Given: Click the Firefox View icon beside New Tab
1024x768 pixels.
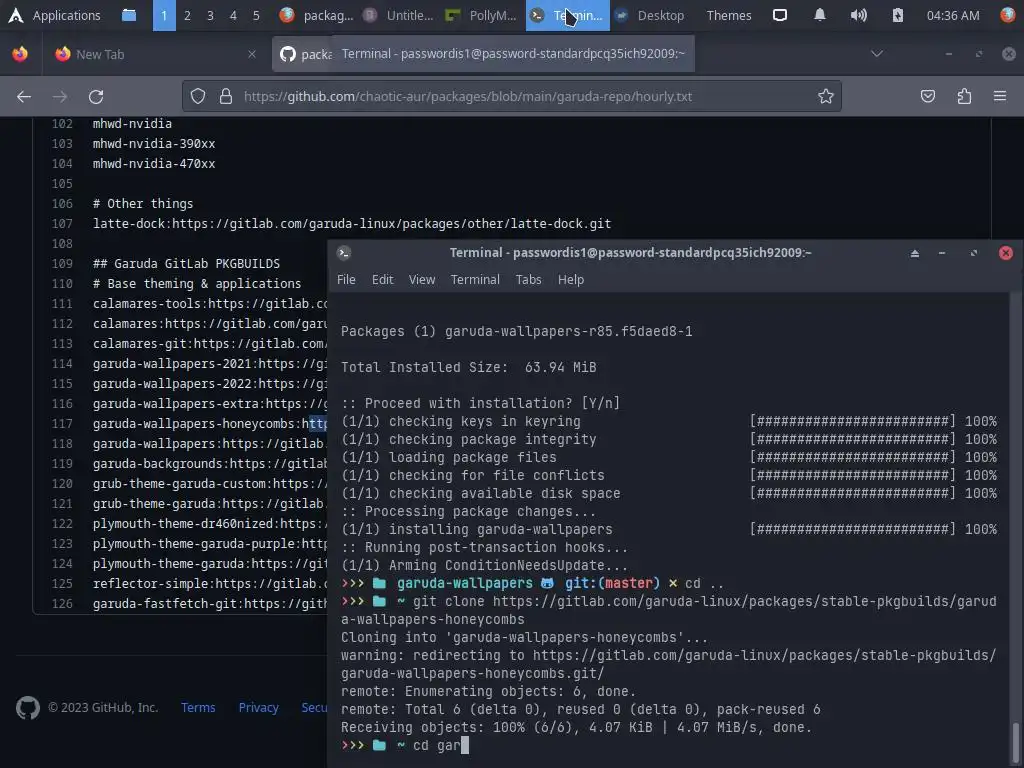Looking at the screenshot, I should click(20, 54).
